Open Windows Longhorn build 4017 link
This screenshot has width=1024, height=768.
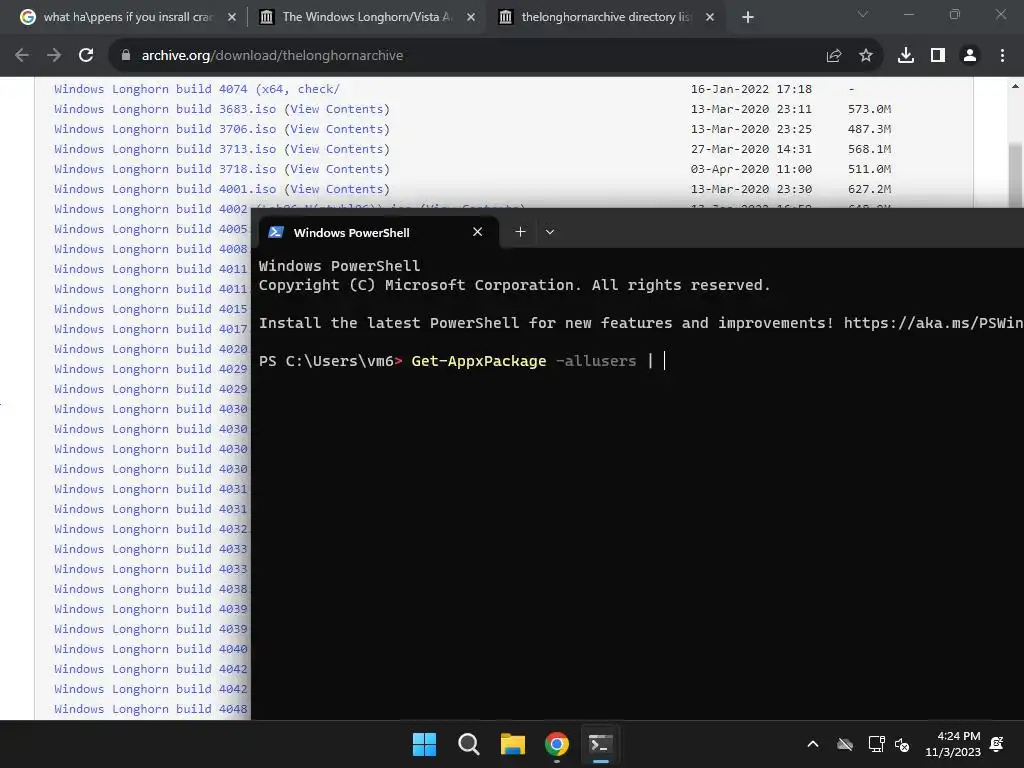point(151,329)
